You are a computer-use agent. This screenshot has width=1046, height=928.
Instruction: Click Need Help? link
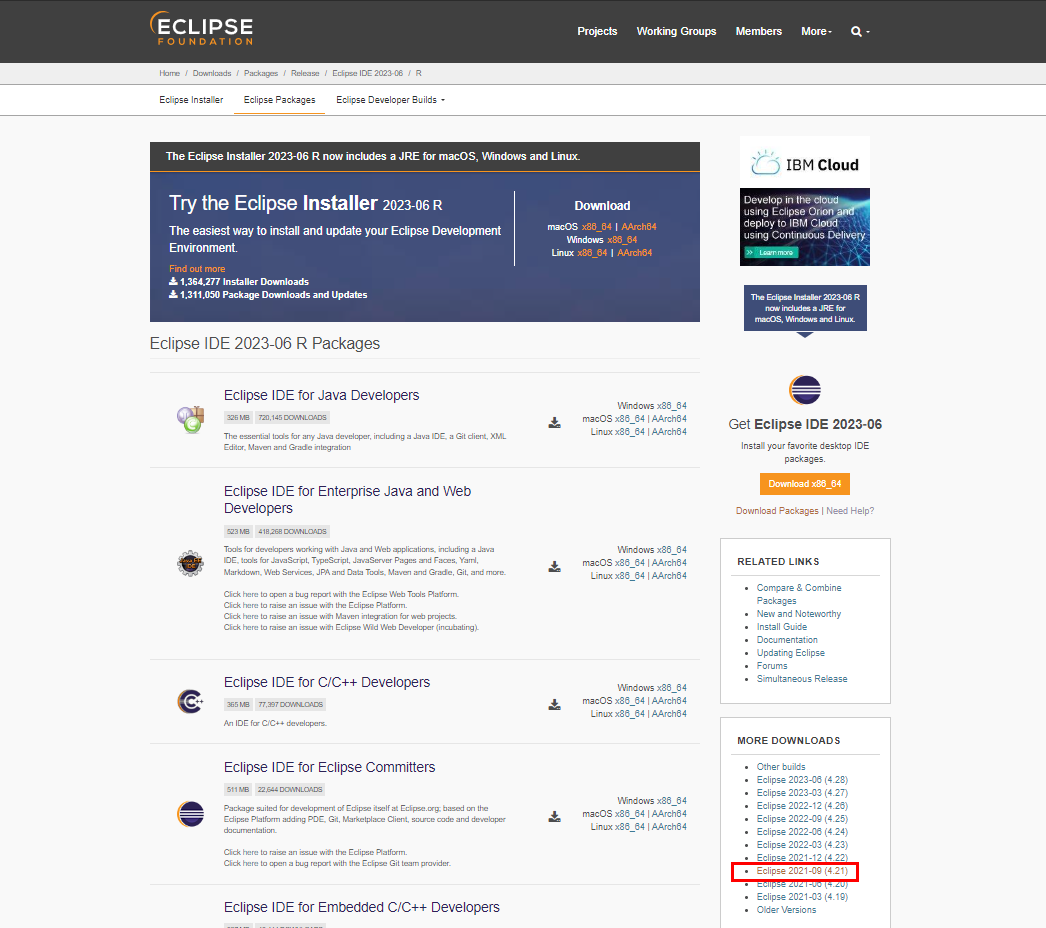(x=850, y=511)
